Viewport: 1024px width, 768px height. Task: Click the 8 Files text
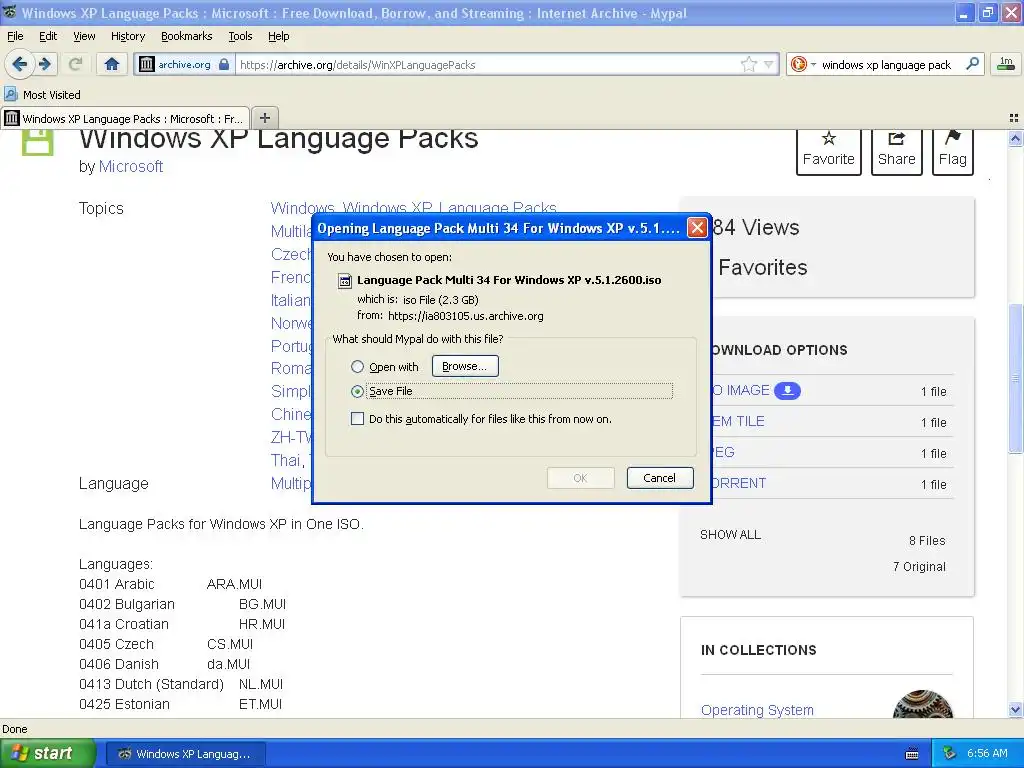927,541
